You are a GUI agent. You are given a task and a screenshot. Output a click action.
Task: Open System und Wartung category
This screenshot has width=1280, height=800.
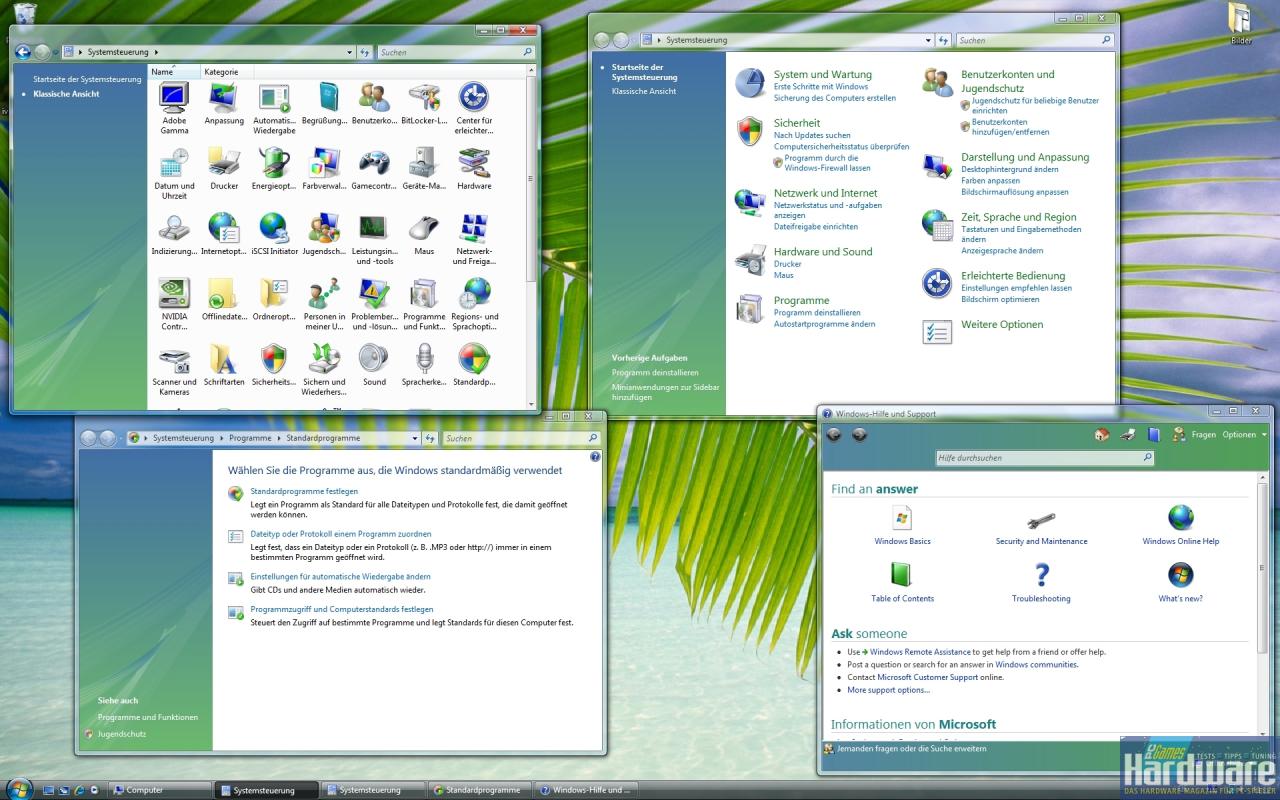click(822, 75)
